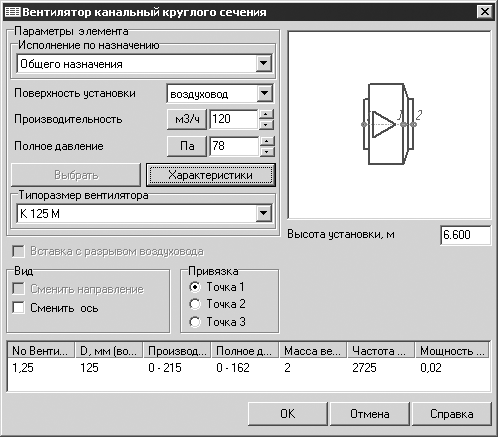The width and height of the screenshot is (498, 437).
Task: Close the fan dialog window
Action: [x=485, y=12]
